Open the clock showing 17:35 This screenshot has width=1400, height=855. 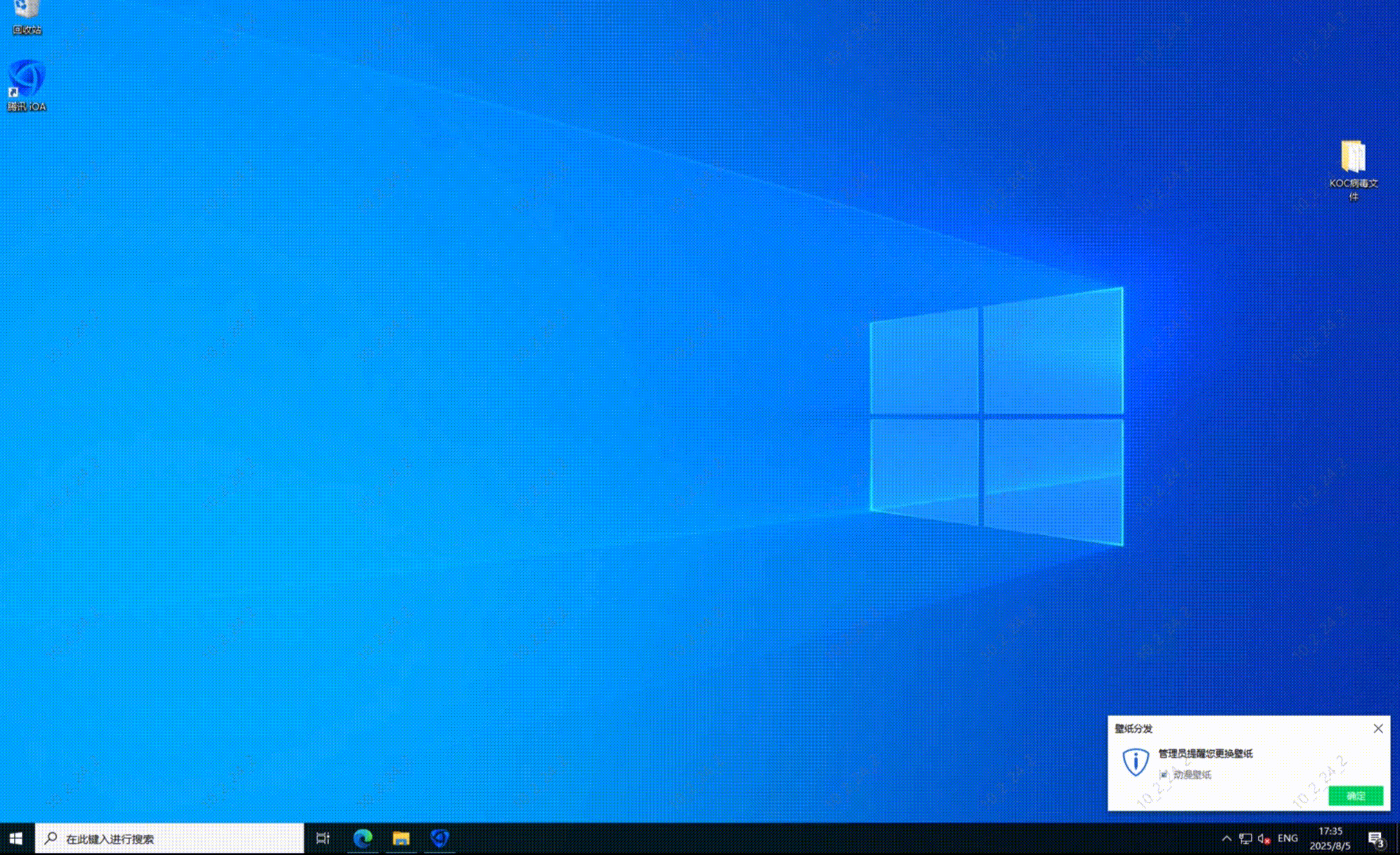(x=1330, y=839)
